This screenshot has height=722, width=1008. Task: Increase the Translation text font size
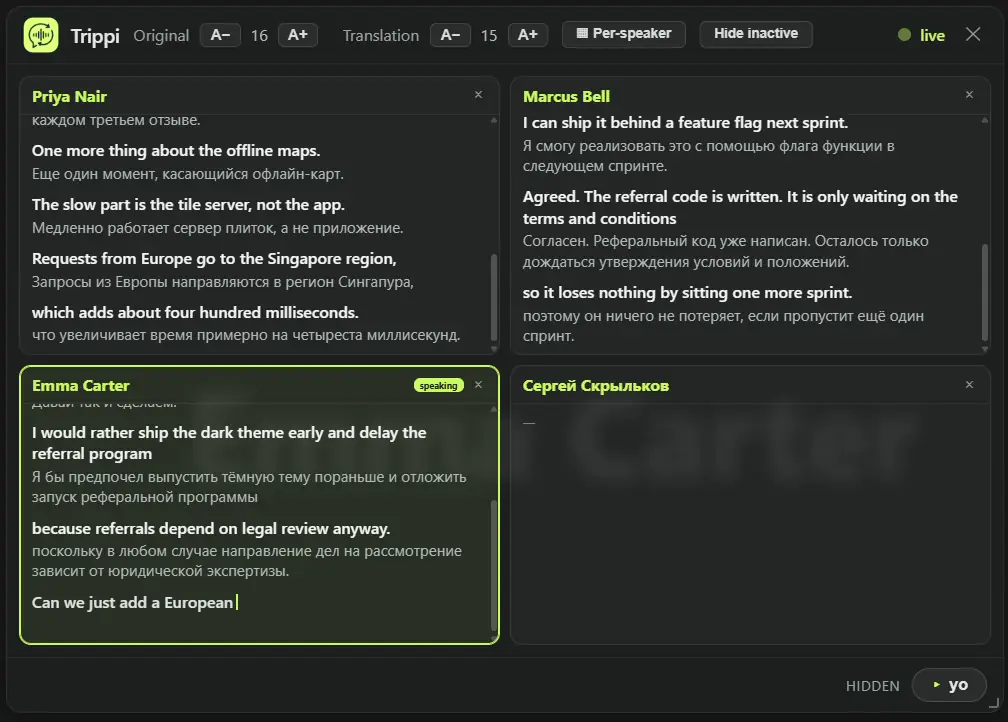tap(528, 35)
